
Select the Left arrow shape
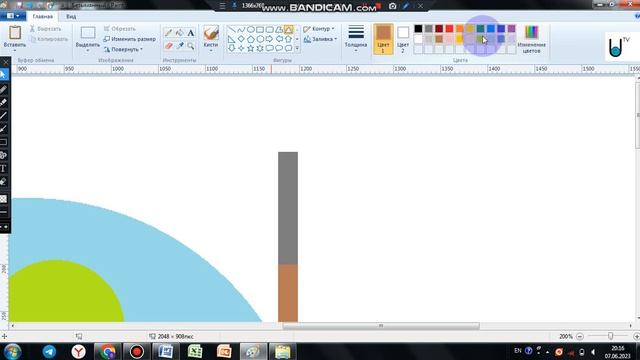[279, 39]
